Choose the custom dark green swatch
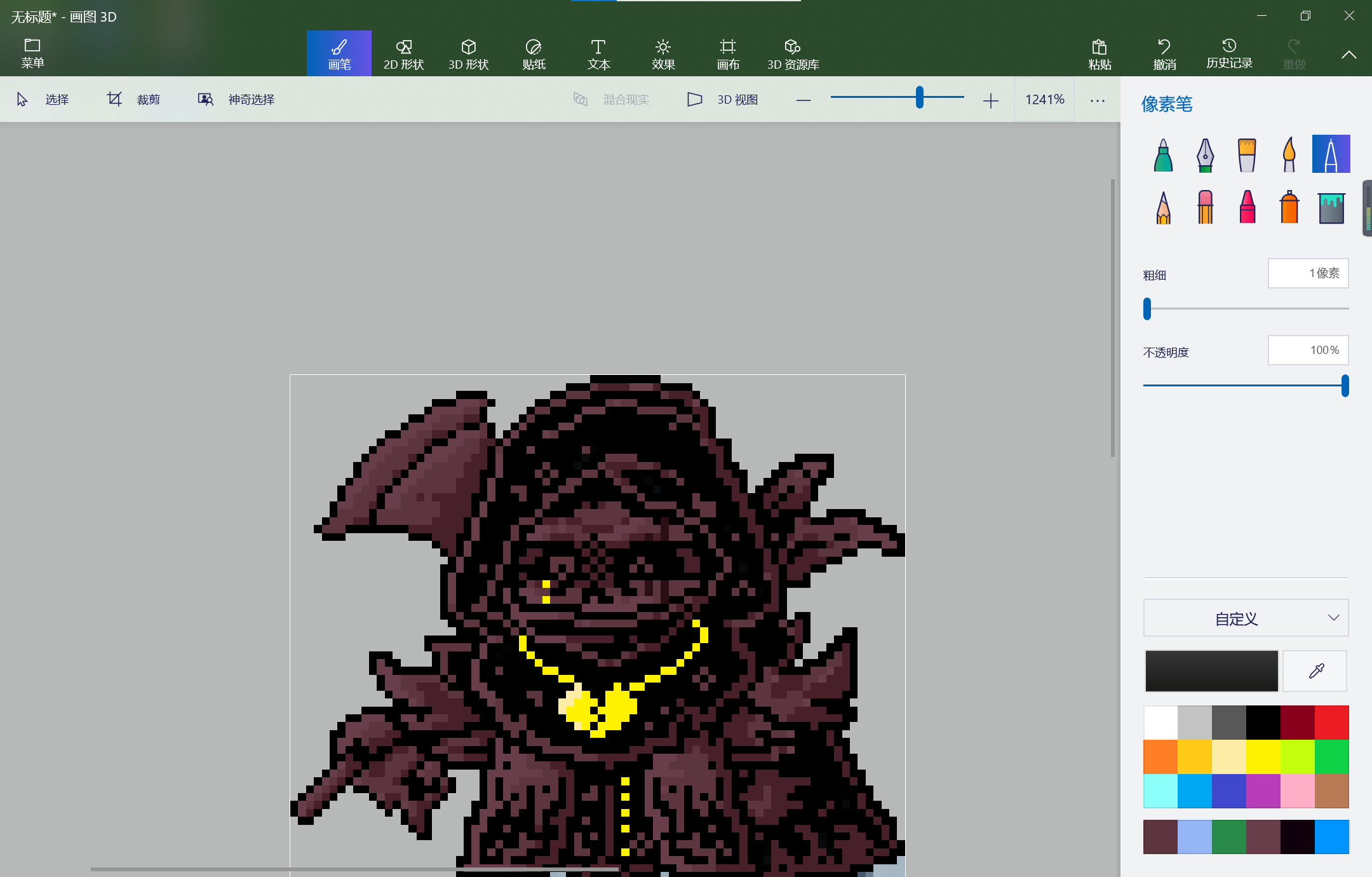 (1229, 837)
